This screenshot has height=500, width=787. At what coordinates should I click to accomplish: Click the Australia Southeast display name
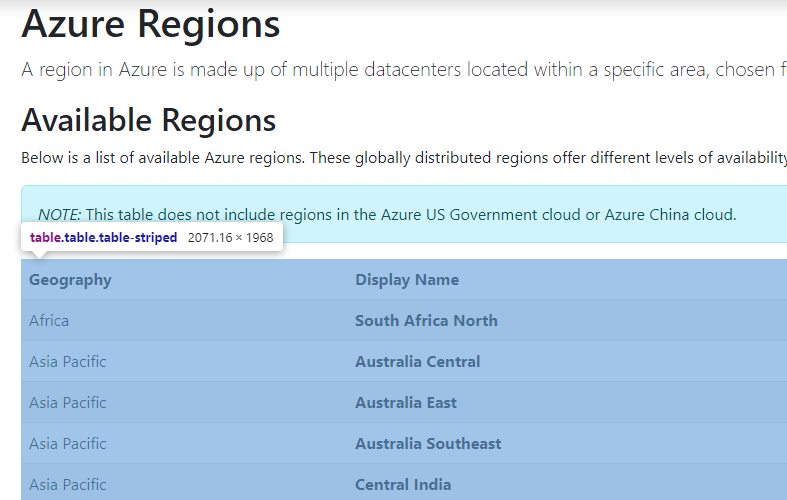(428, 444)
